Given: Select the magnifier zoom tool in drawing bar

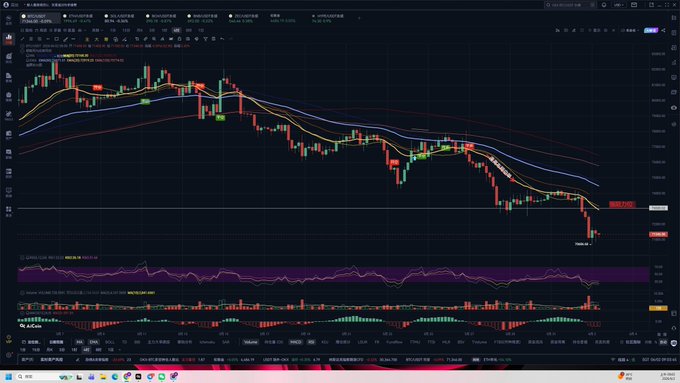Looking at the screenshot, I should click(x=154, y=39).
